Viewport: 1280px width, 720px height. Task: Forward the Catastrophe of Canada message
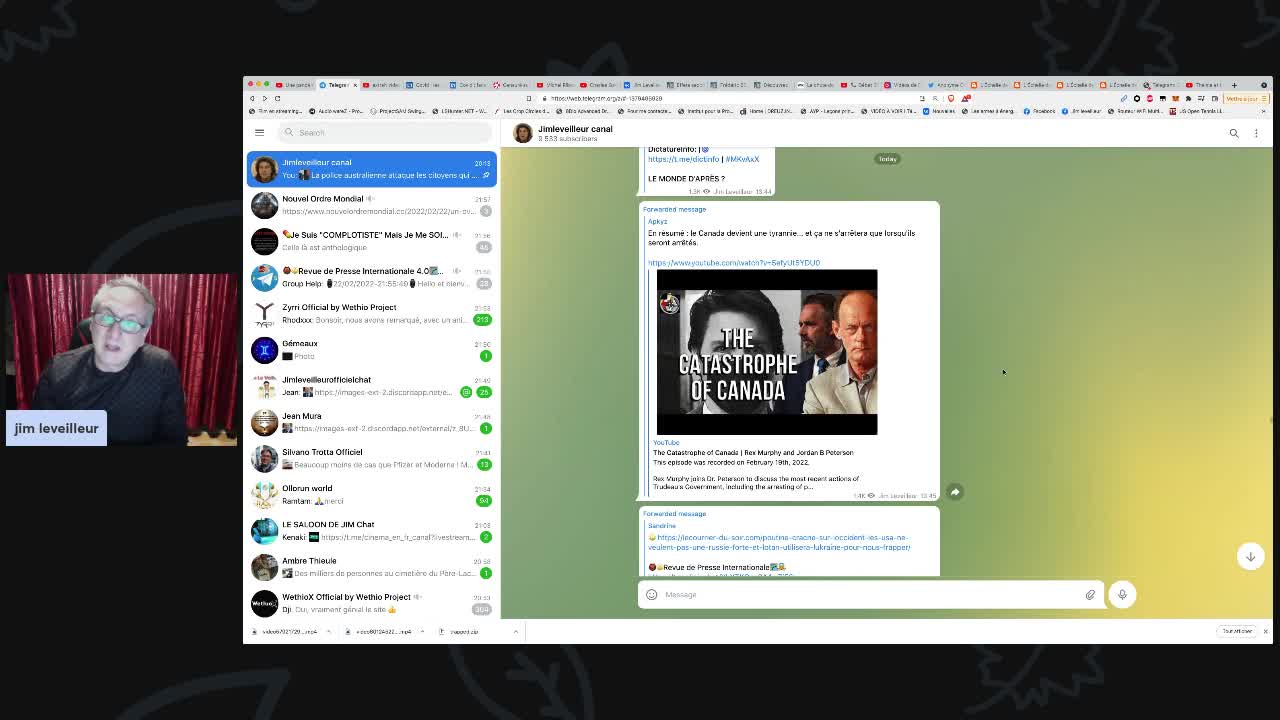click(x=955, y=492)
